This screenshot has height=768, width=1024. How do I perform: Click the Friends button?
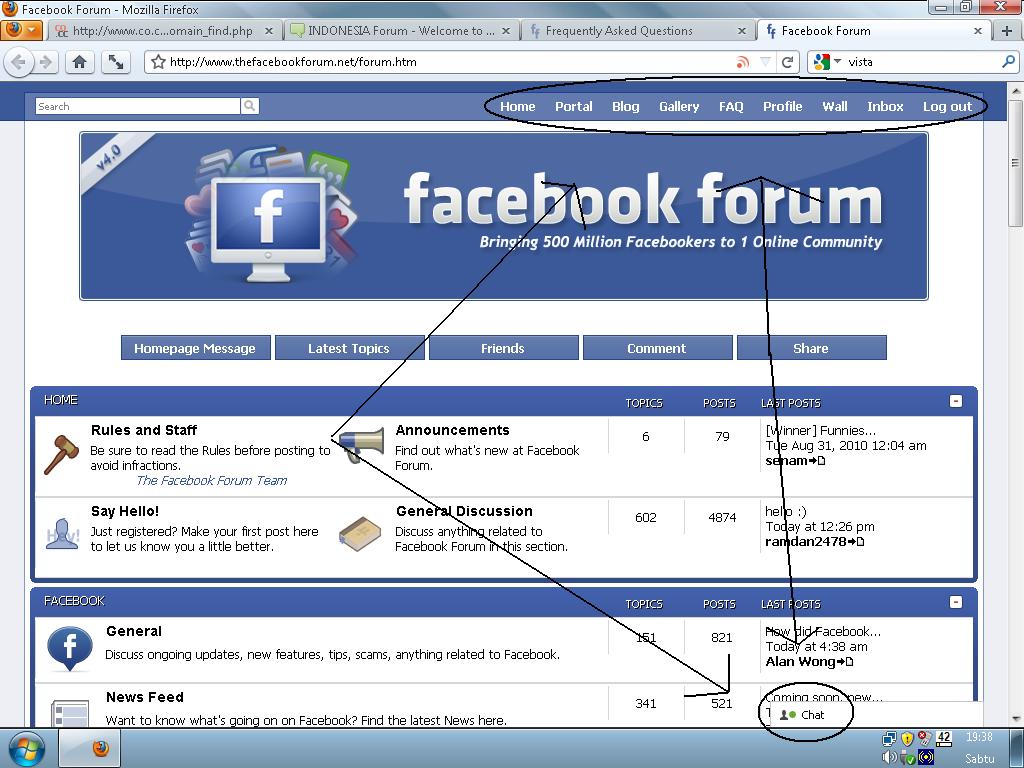coord(503,348)
